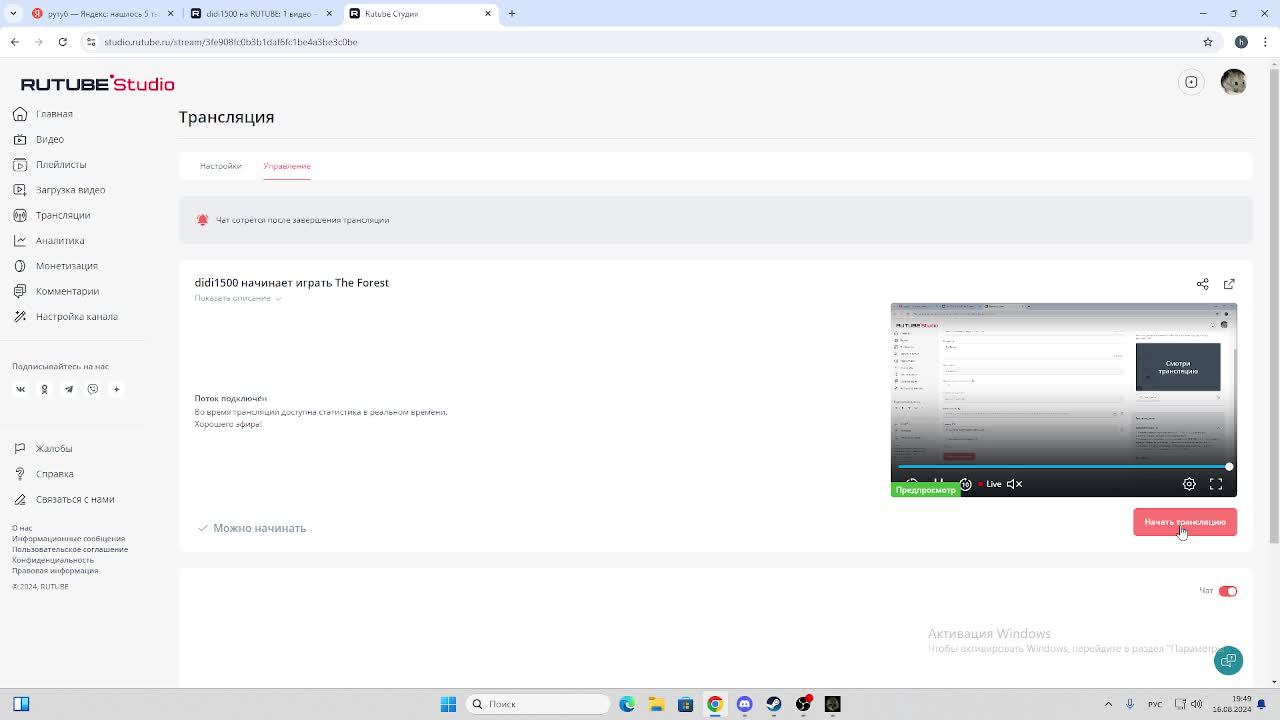Open the user avatar menu
The height and width of the screenshot is (720, 1280).
(1234, 82)
